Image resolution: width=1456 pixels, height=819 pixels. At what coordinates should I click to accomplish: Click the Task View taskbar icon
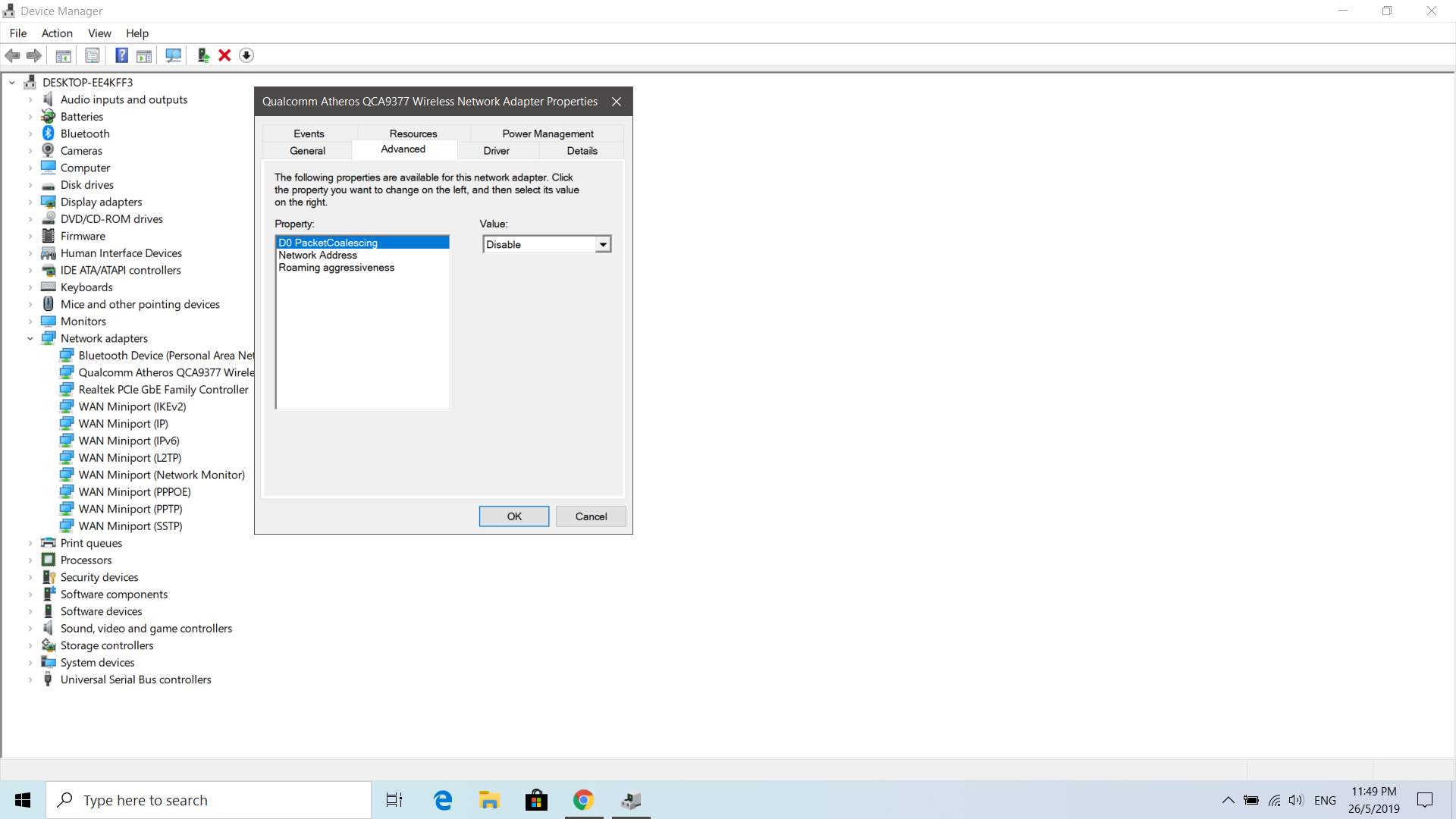394,800
